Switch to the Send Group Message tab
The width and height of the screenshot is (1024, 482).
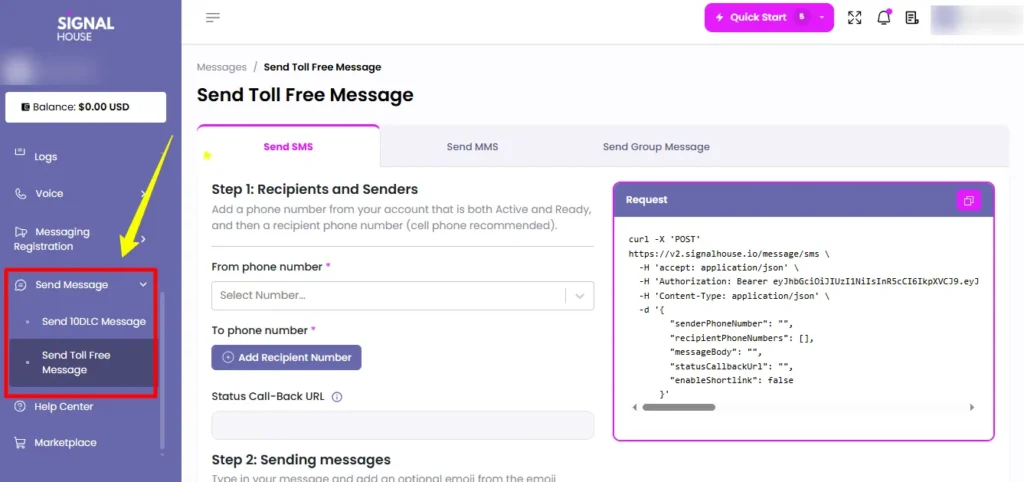[656, 147]
